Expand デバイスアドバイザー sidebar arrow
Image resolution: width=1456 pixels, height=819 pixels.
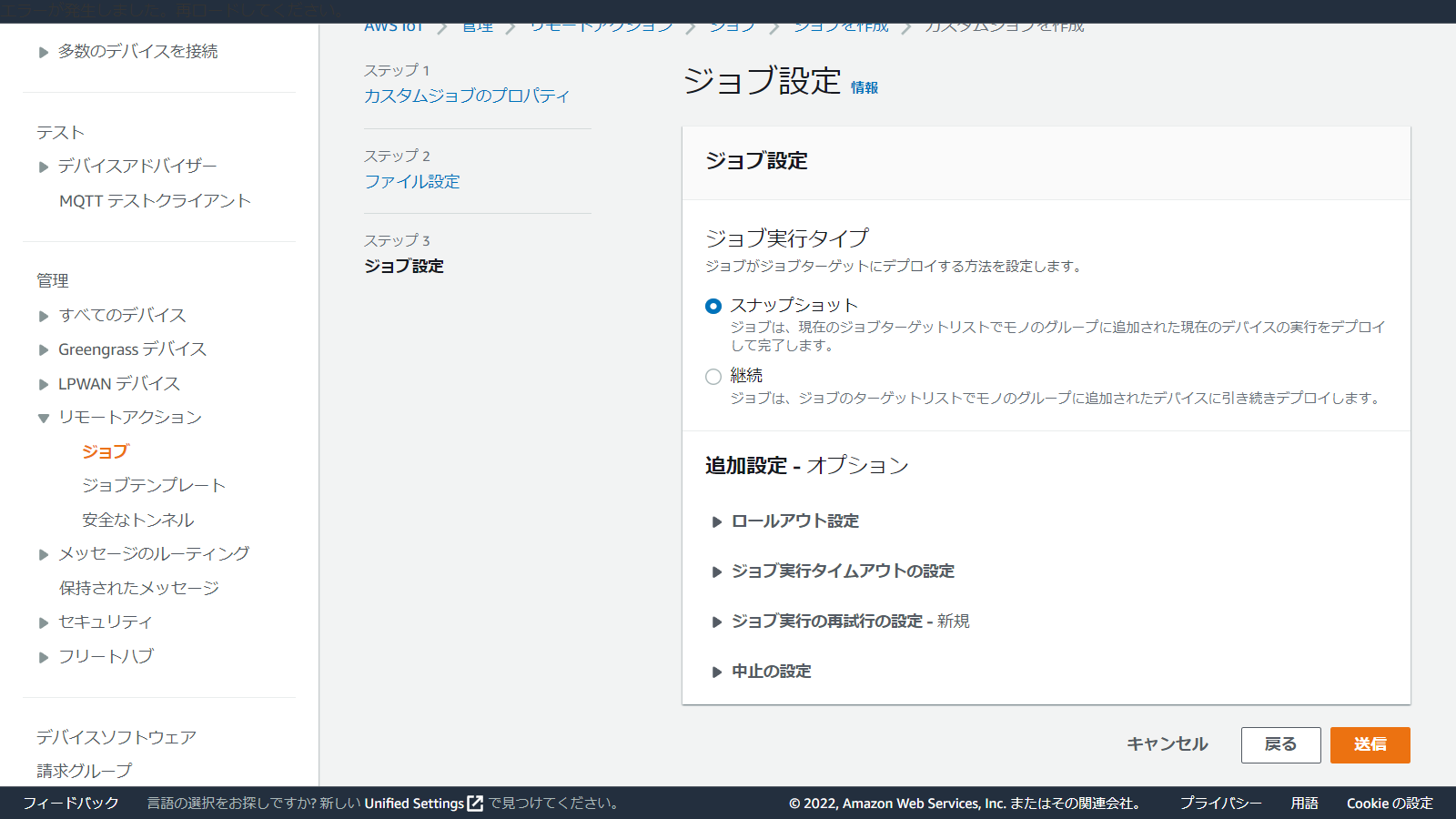[44, 167]
